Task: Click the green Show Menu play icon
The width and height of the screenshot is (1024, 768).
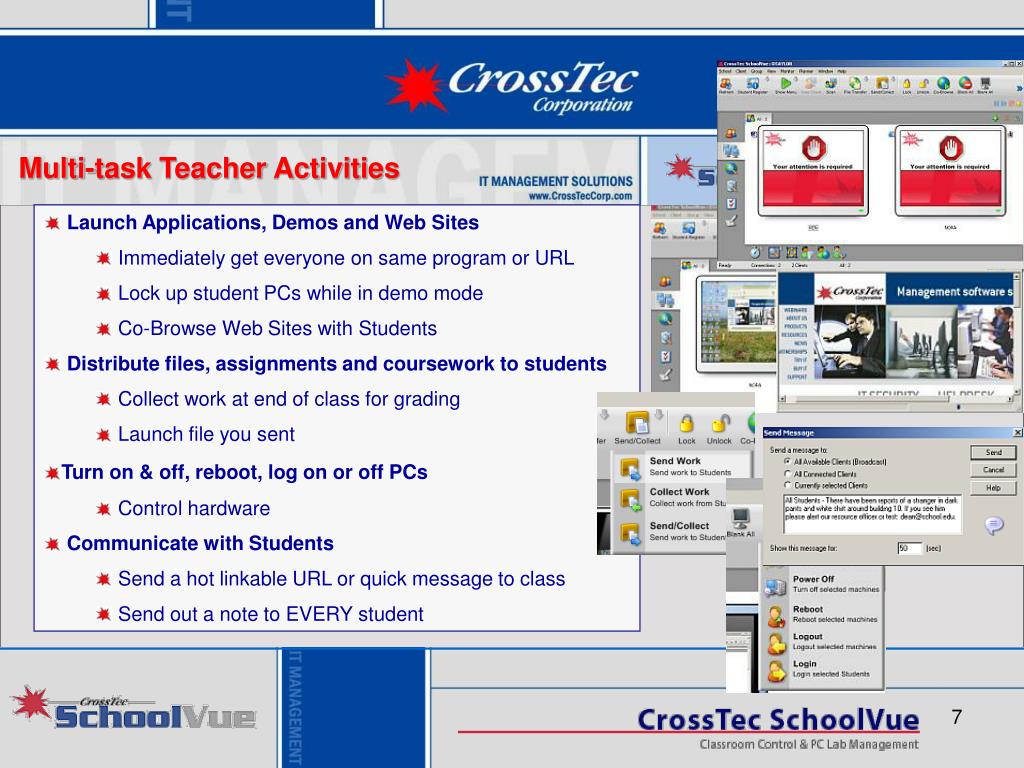Action: tap(786, 83)
